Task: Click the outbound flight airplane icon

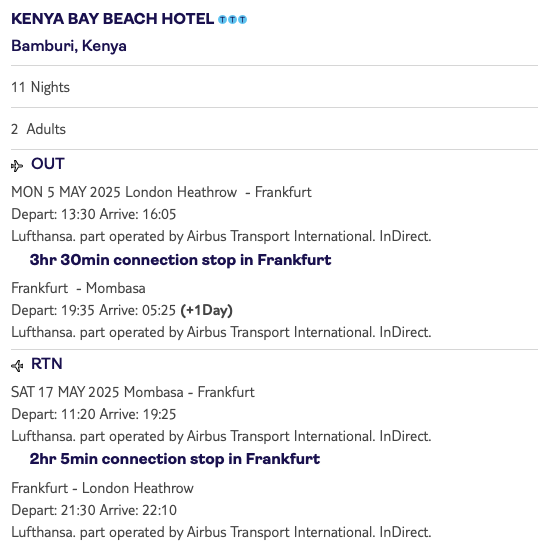Action: pyautogui.click(x=17, y=166)
